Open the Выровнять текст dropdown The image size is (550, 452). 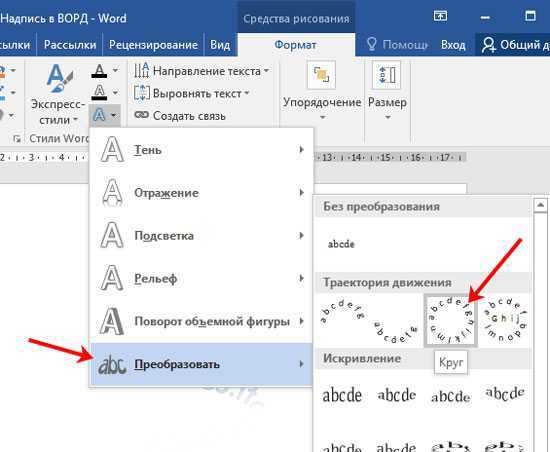[192, 93]
